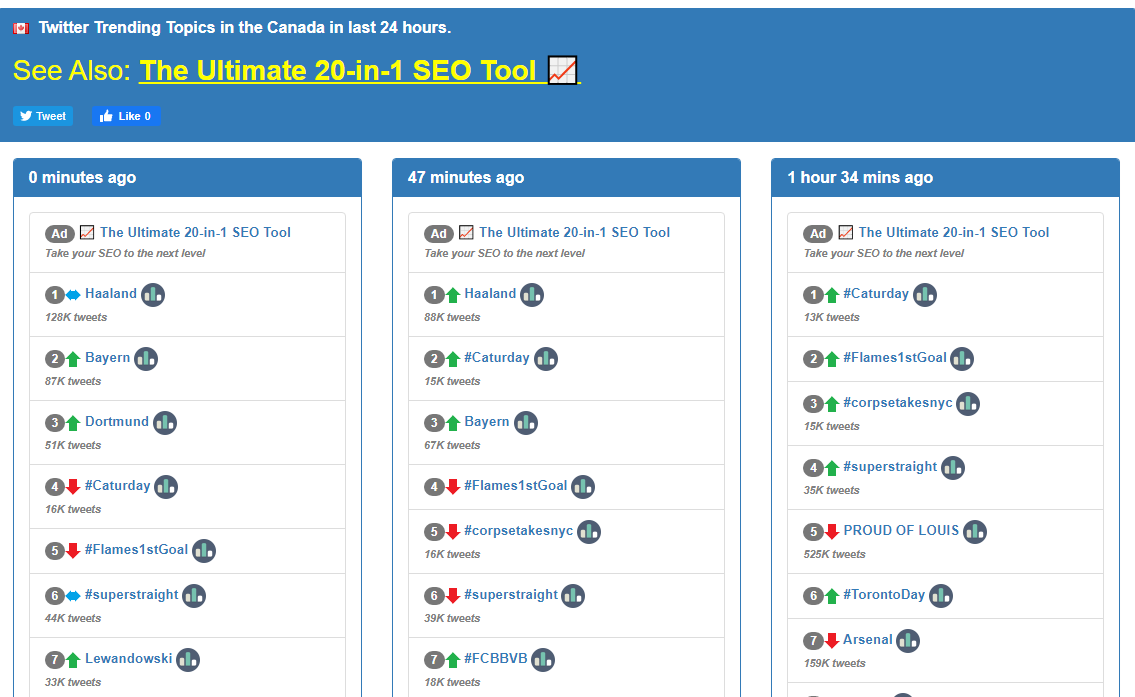
Task: Open #corpsetakesnyc trend in 47 minutes ago column
Action: [x=518, y=531]
